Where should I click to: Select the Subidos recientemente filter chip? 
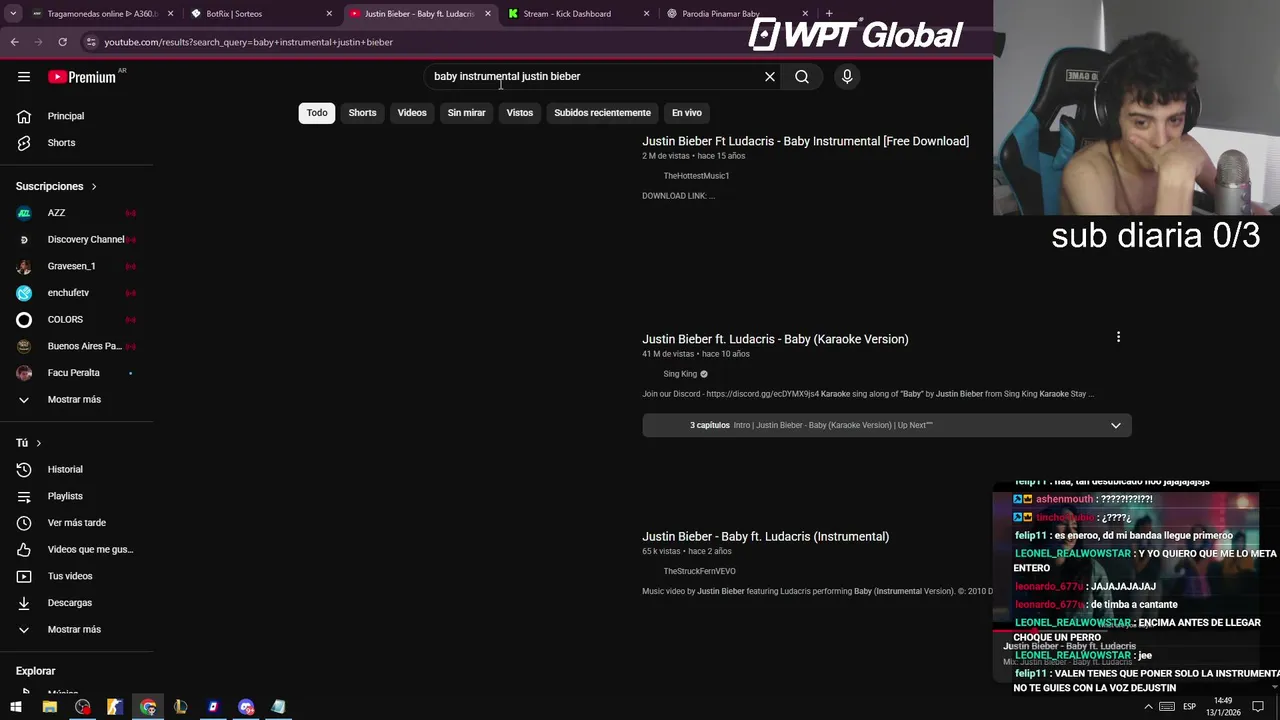(x=602, y=113)
